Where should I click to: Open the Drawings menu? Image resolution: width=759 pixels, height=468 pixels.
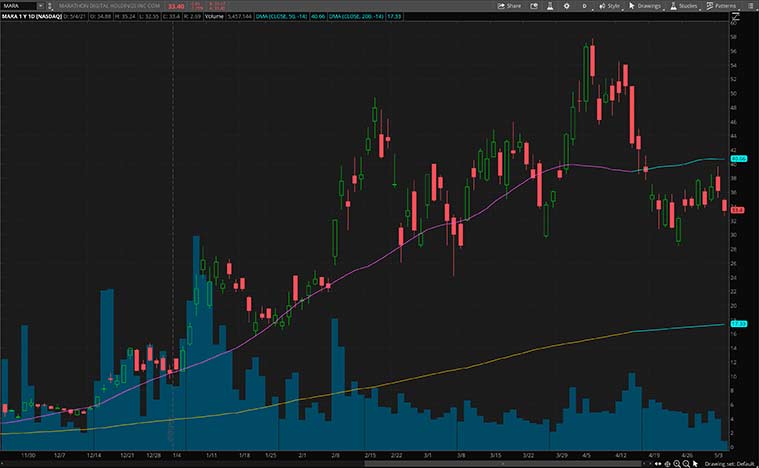tap(648, 5)
